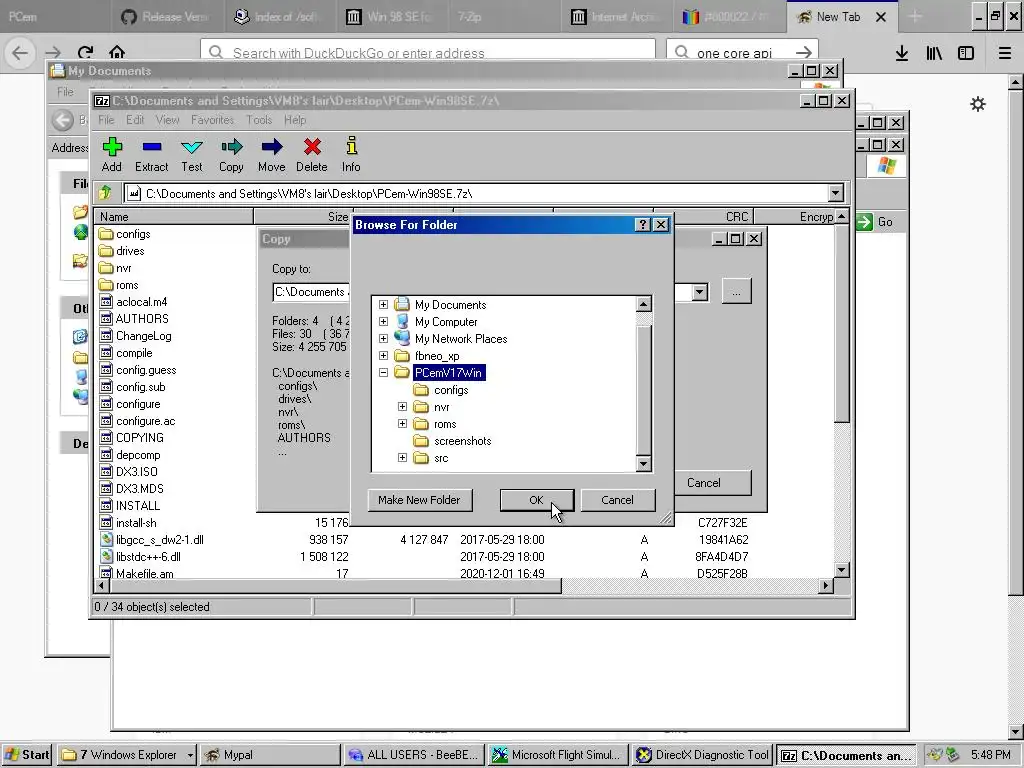Expand the My Computer tree node

[x=383, y=321]
